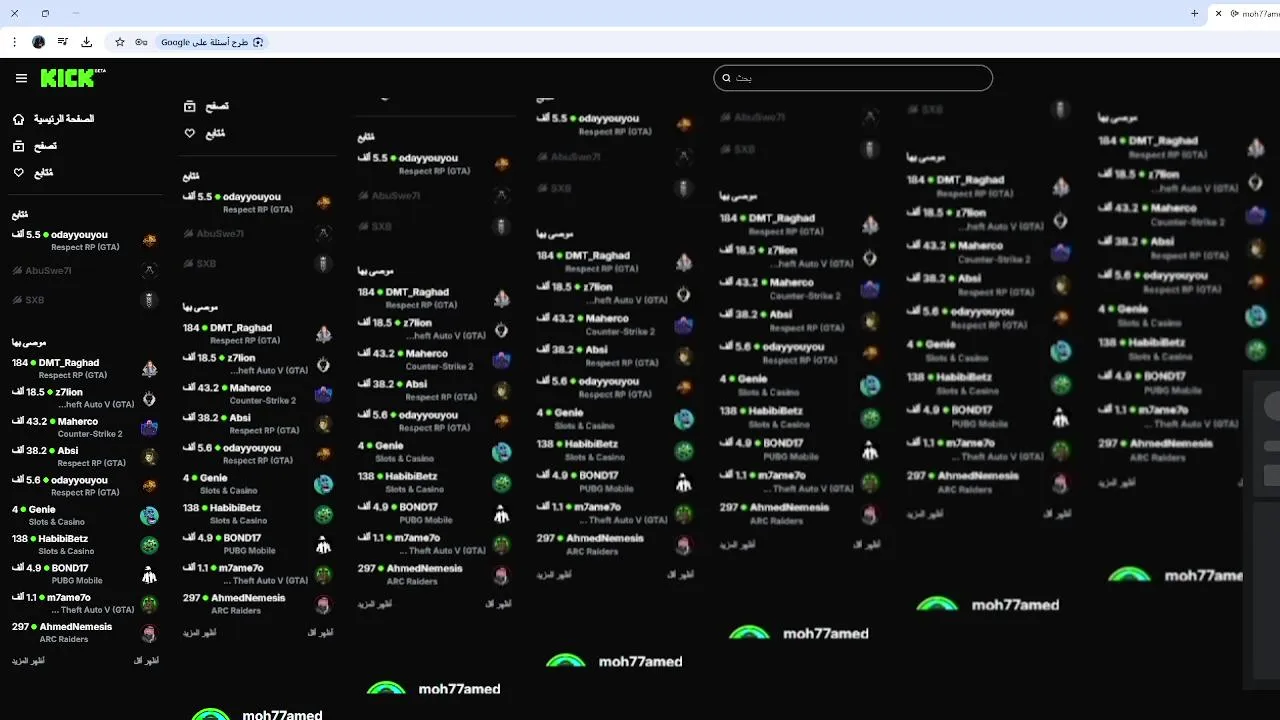Screen dimensions: 1280x720
Task: Open offline channel AbuSwe7l in main sidebar
Action: pos(85,270)
